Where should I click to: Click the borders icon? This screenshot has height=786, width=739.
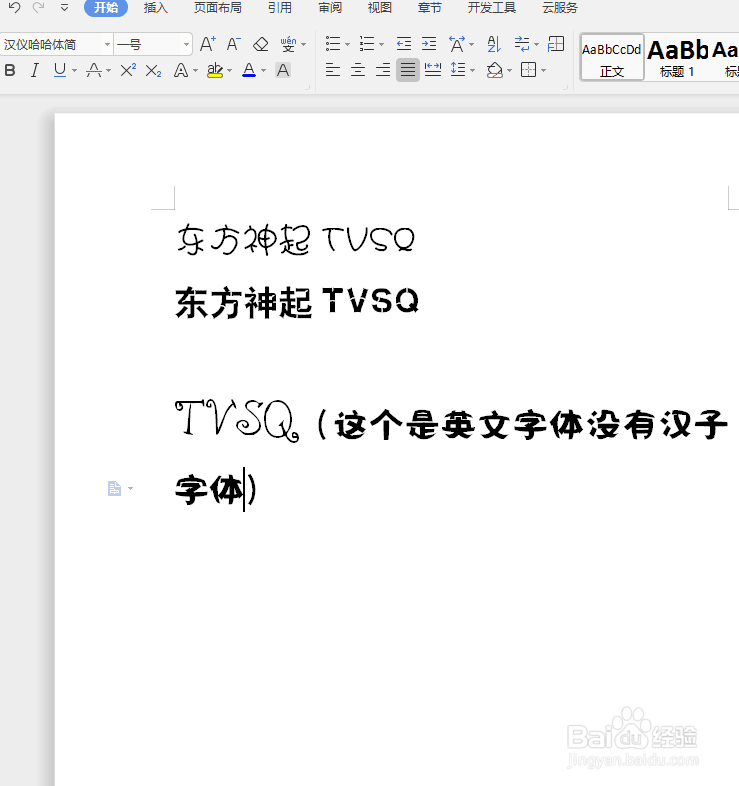(x=528, y=70)
